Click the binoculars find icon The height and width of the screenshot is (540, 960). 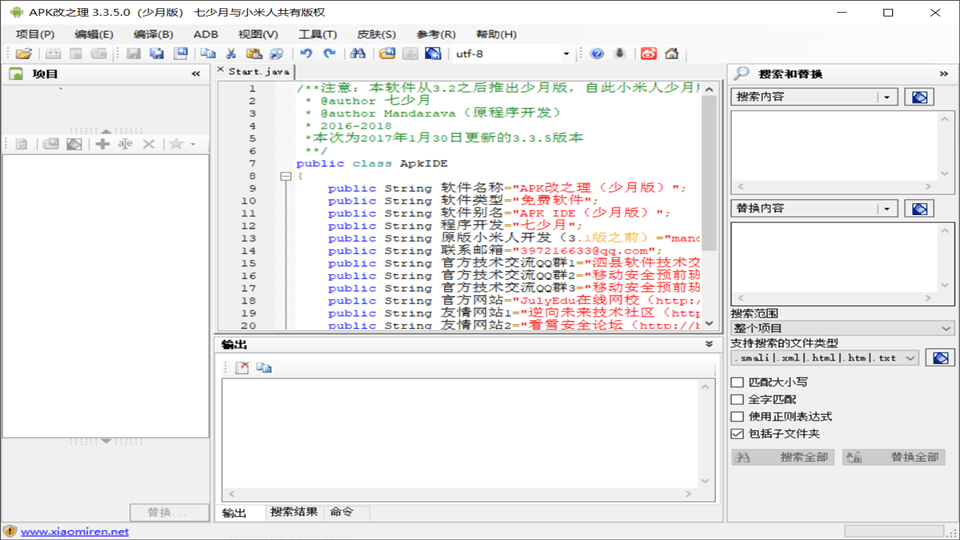coord(357,54)
